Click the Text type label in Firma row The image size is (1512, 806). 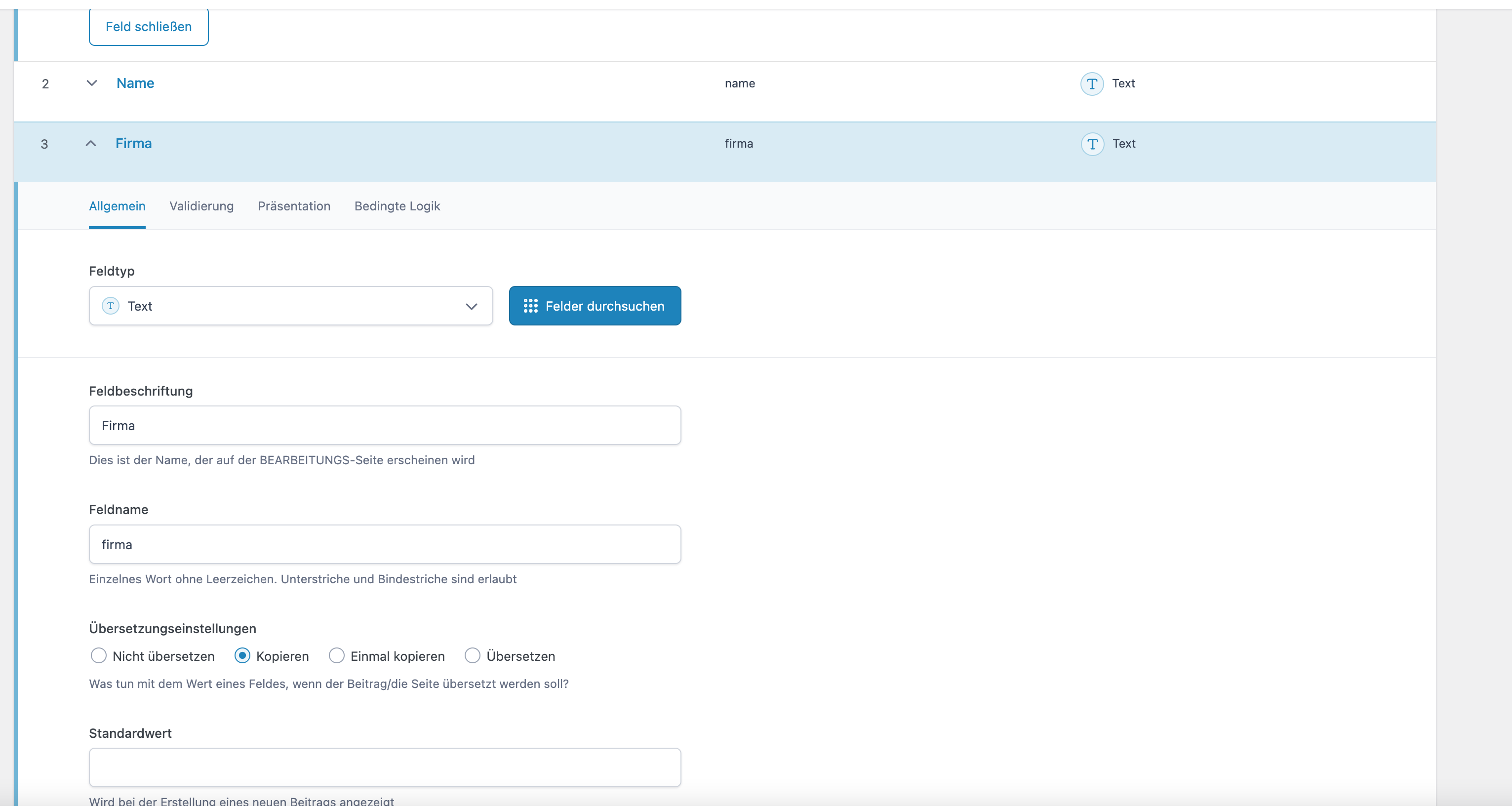point(1124,144)
